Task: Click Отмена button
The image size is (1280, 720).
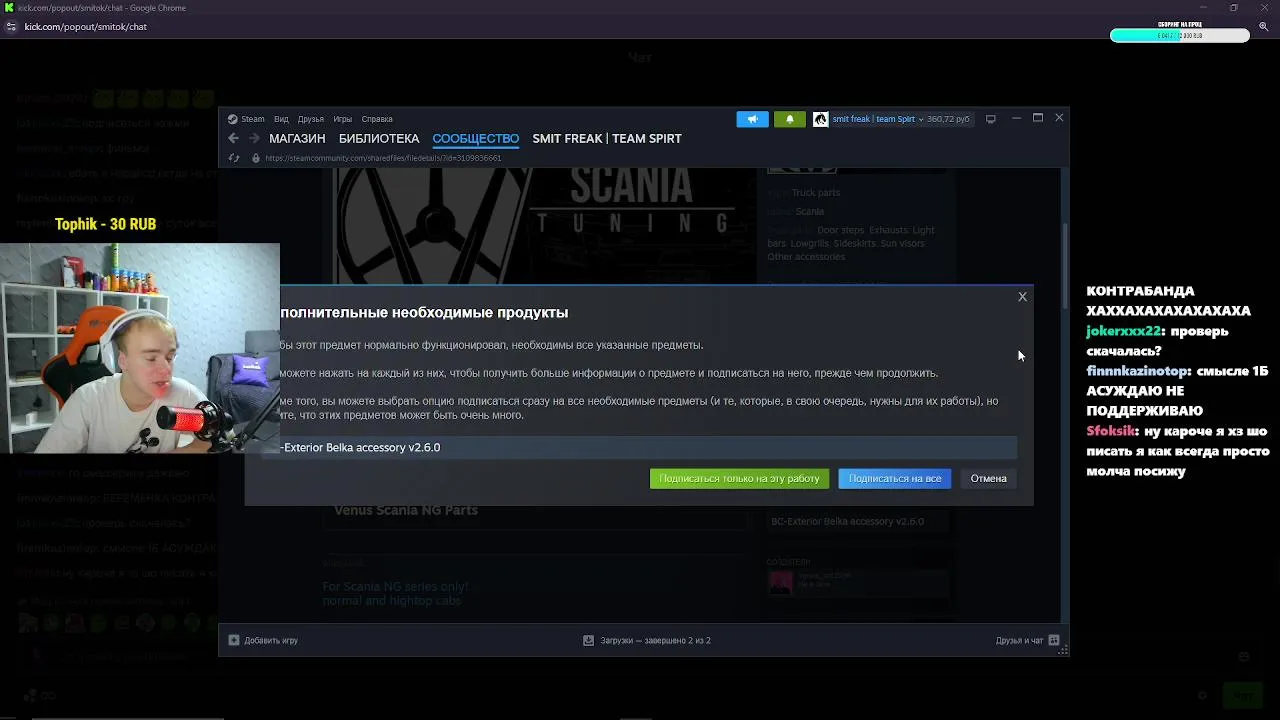Action: tap(988, 478)
